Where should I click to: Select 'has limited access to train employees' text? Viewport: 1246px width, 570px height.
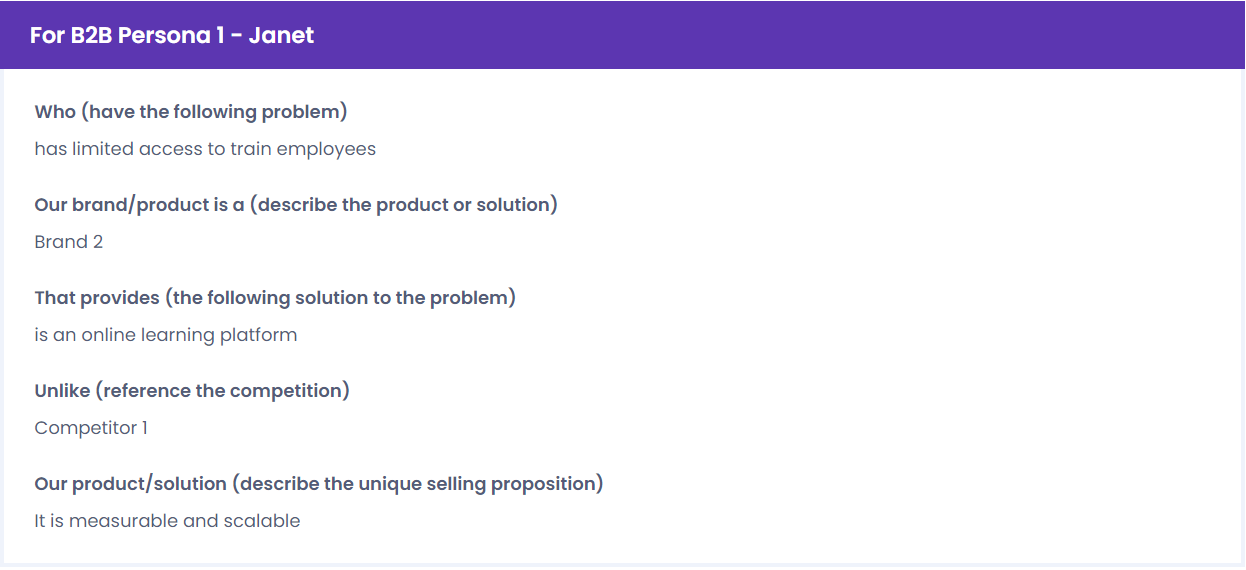click(205, 149)
